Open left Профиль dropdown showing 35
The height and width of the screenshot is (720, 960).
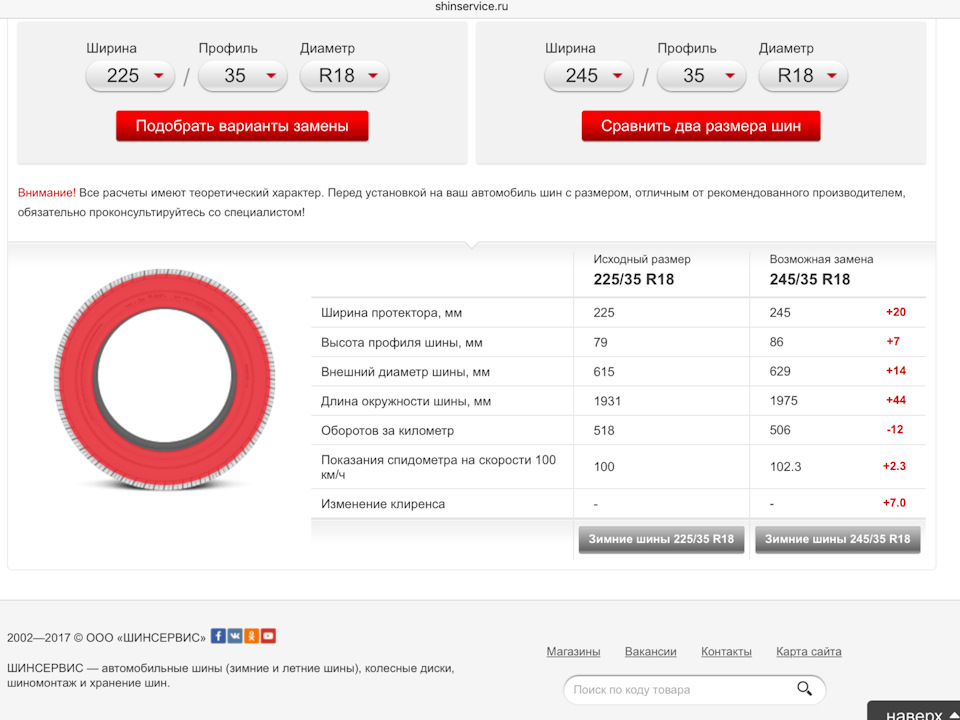(x=242, y=76)
